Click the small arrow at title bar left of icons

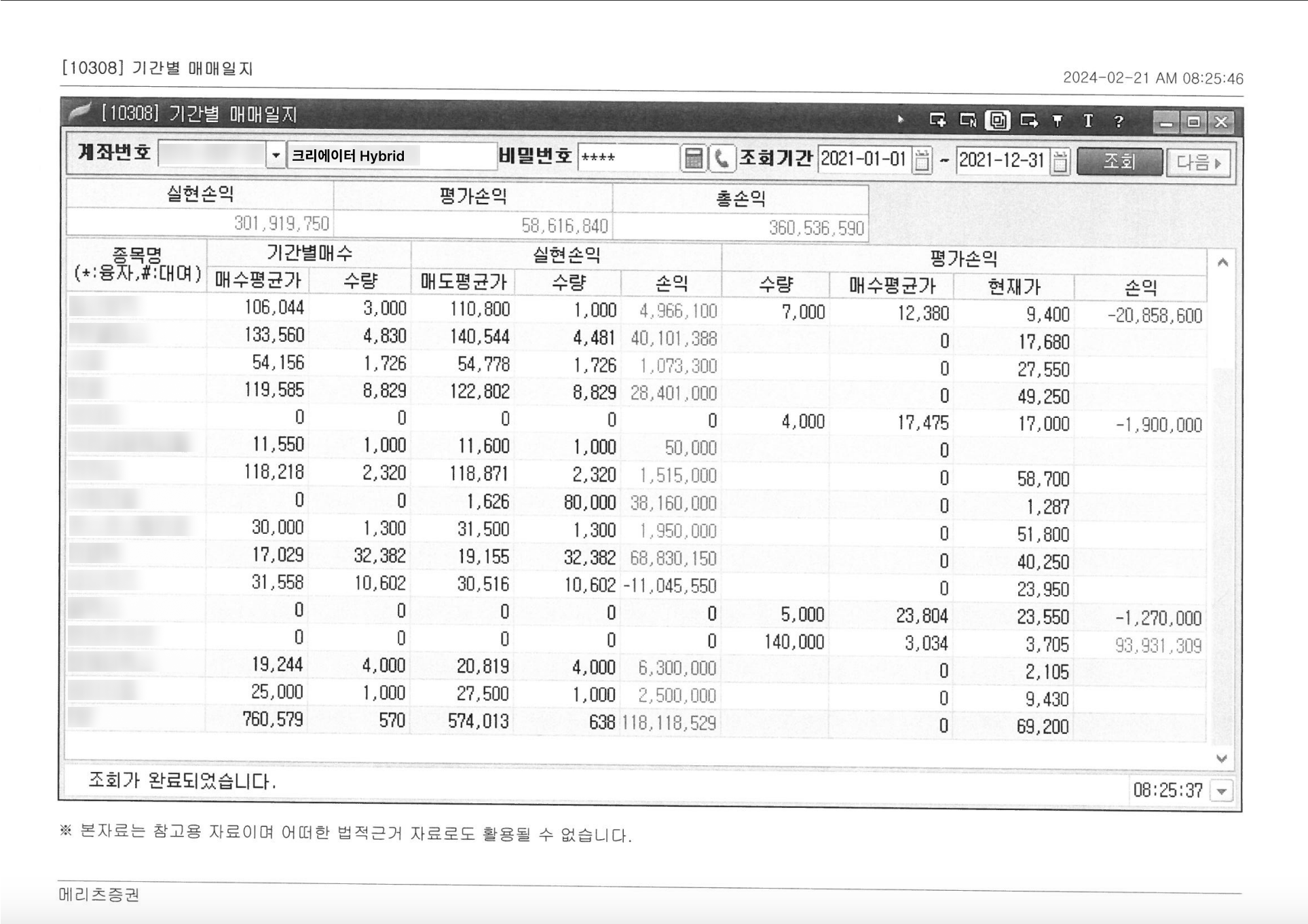(x=901, y=119)
